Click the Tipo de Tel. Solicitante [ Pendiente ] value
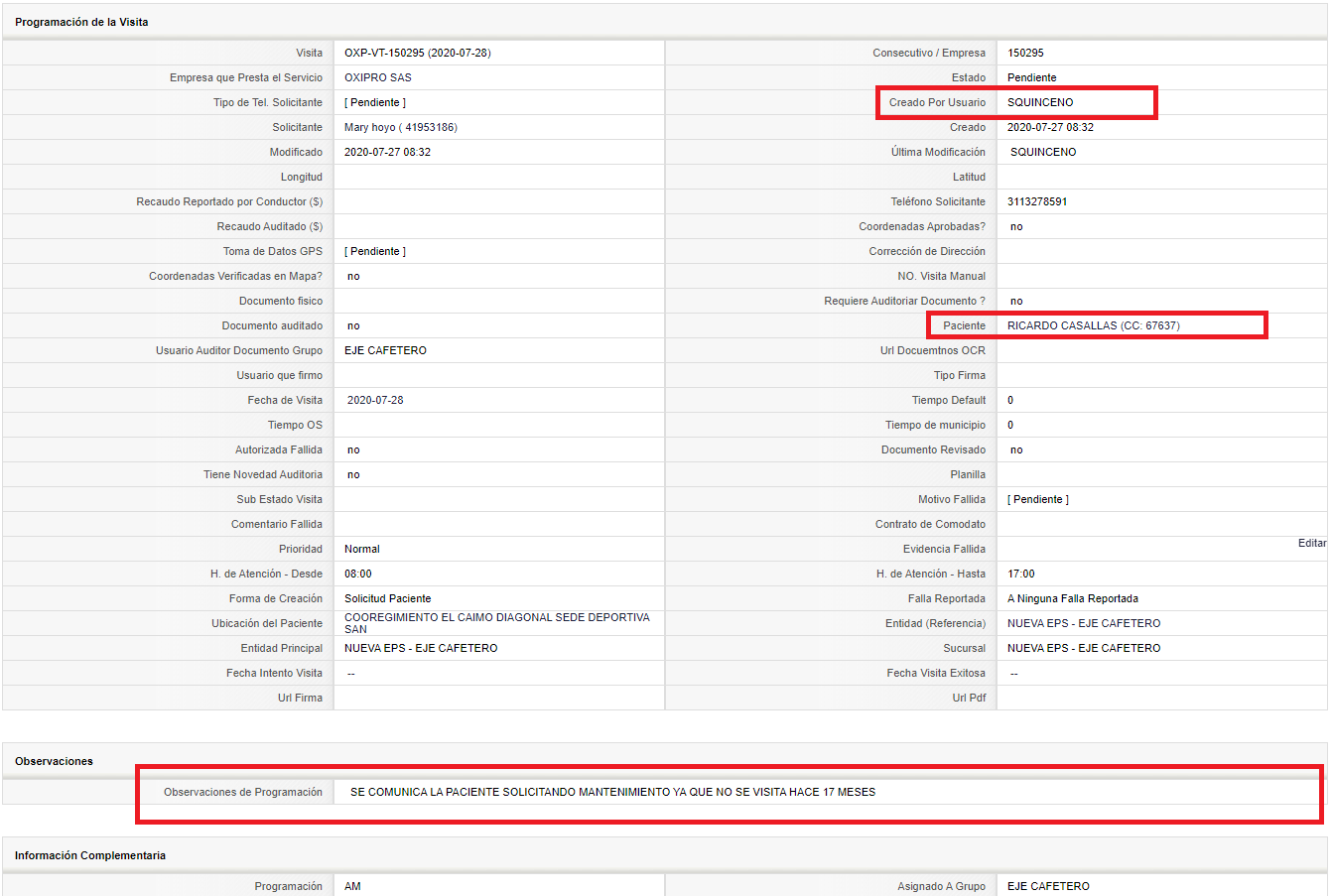The width and height of the screenshot is (1332, 896). [375, 102]
